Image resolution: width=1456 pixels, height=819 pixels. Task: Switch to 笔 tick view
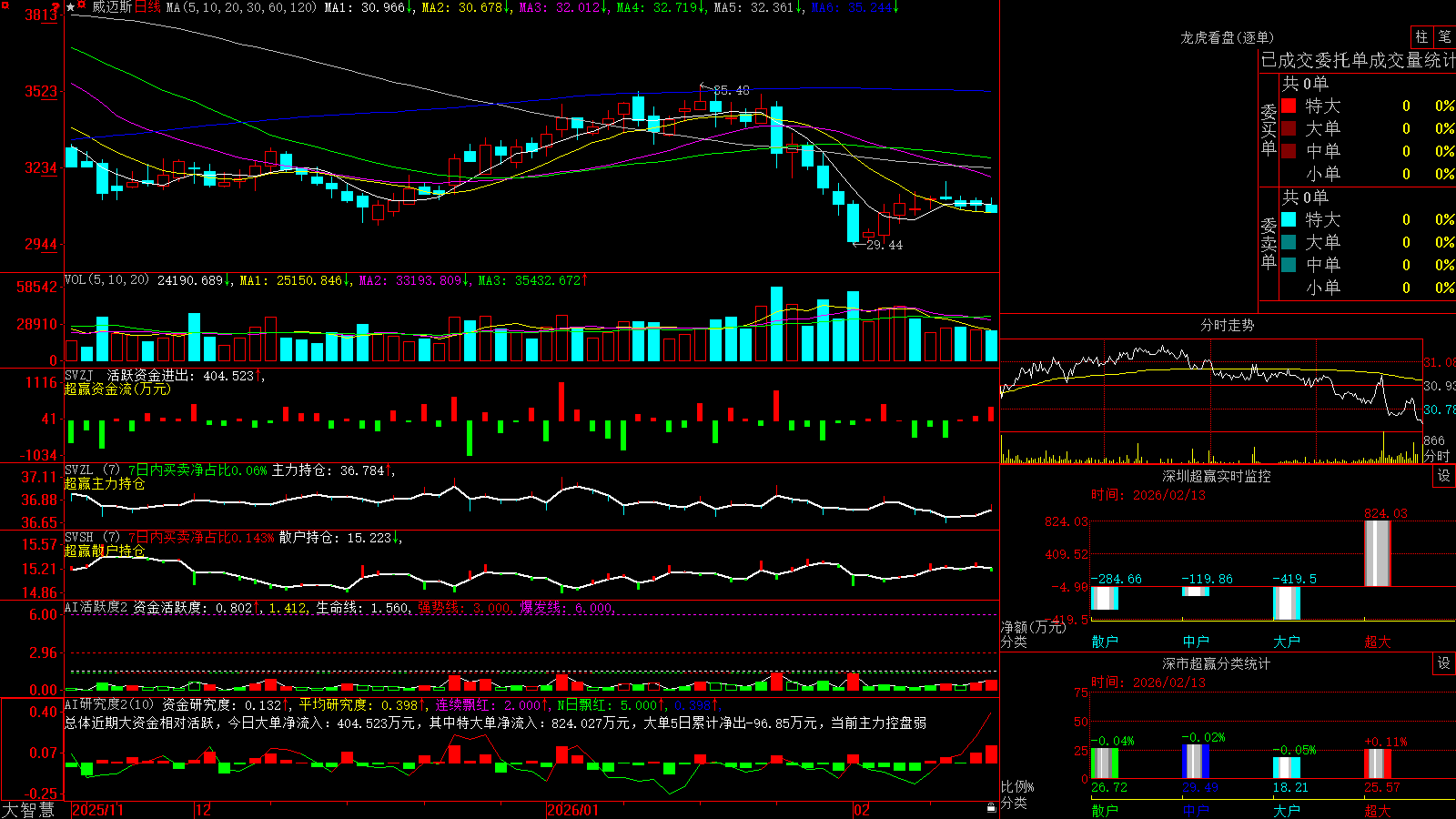pos(1444,37)
